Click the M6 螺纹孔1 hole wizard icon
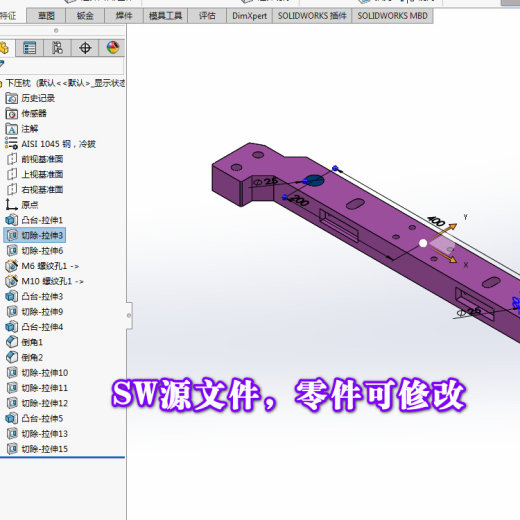520x520 pixels. tap(12, 266)
